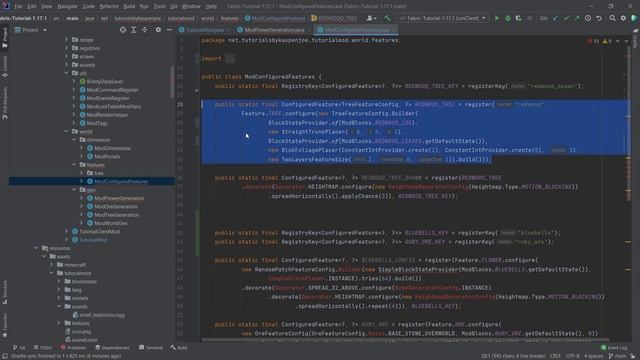Toggle the Structure sidebar tab
The width and height of the screenshot is (640, 360).
(4, 292)
